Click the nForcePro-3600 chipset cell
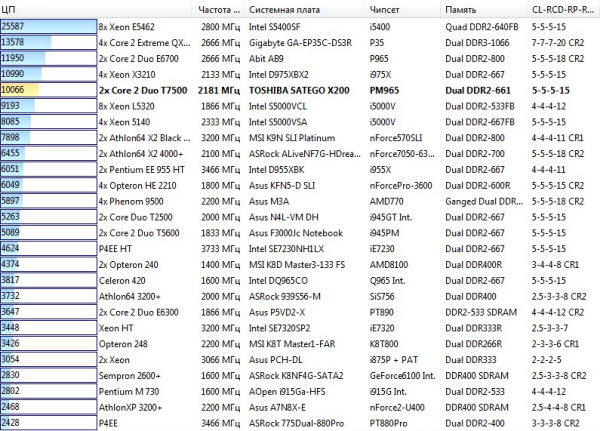Image resolution: width=600 pixels, height=431 pixels. 401,186
